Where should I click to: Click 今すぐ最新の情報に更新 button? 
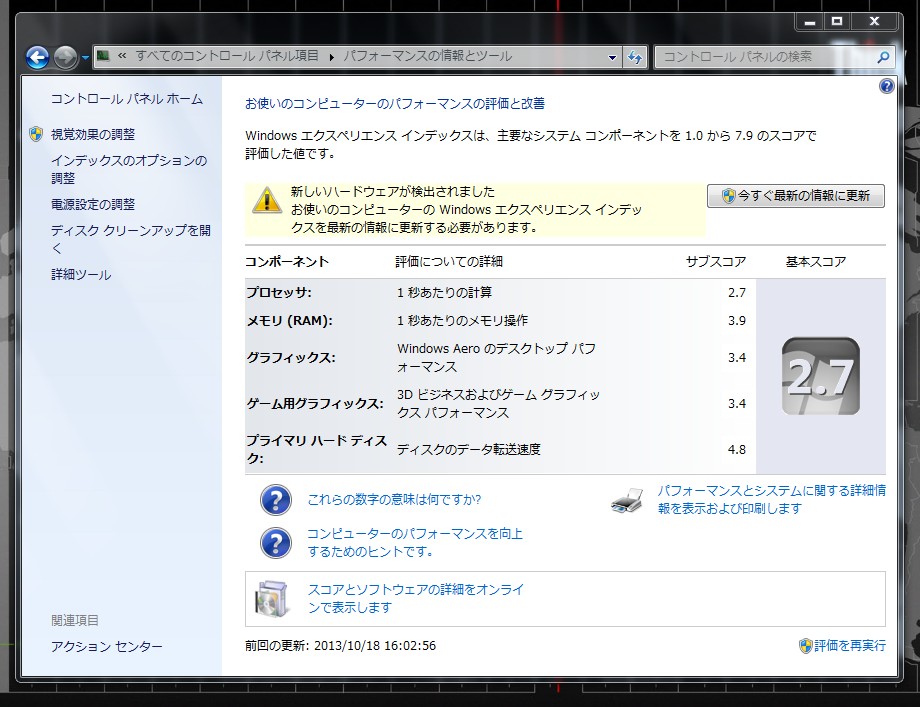(x=796, y=195)
